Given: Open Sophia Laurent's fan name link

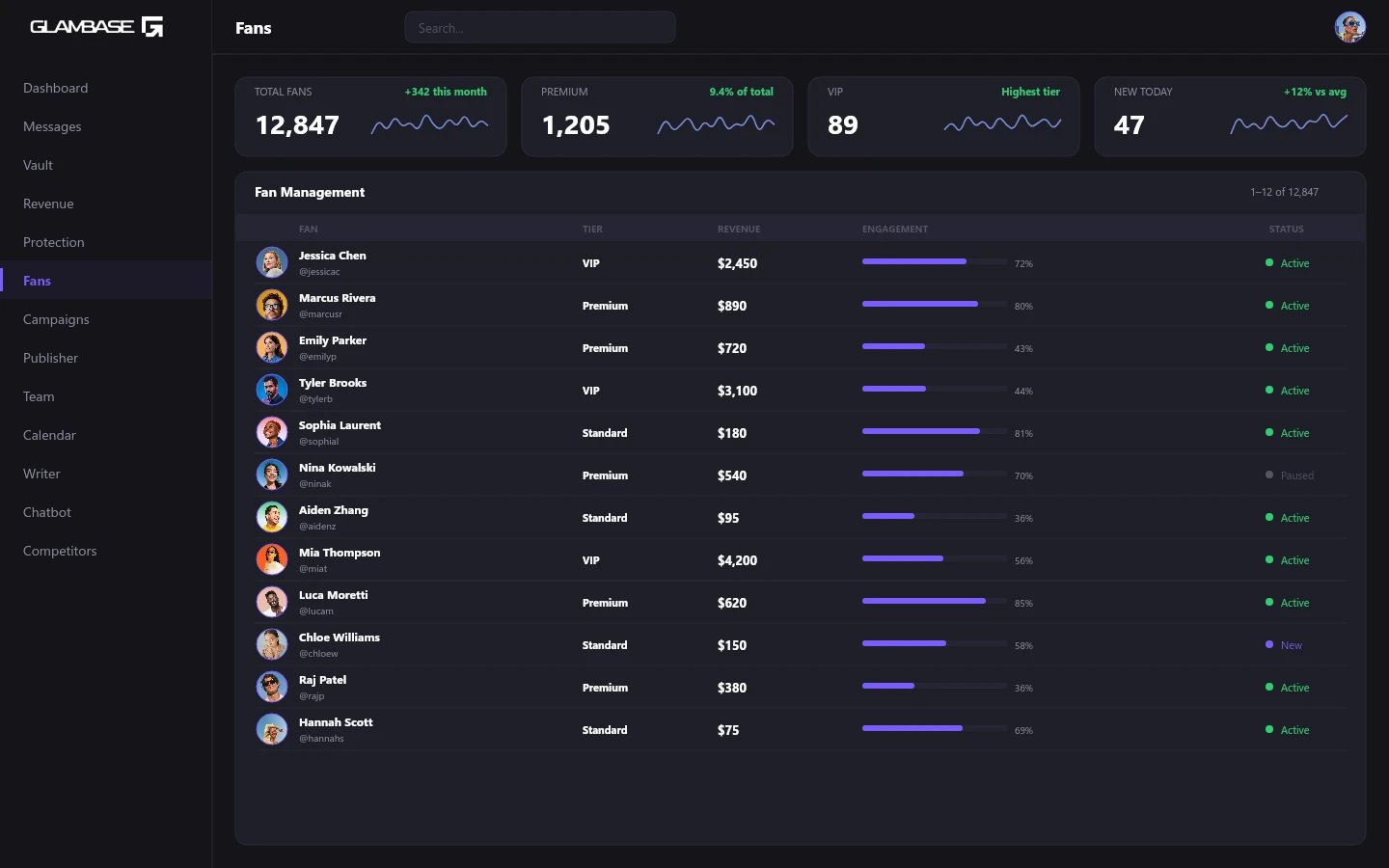Looking at the screenshot, I should click(340, 425).
